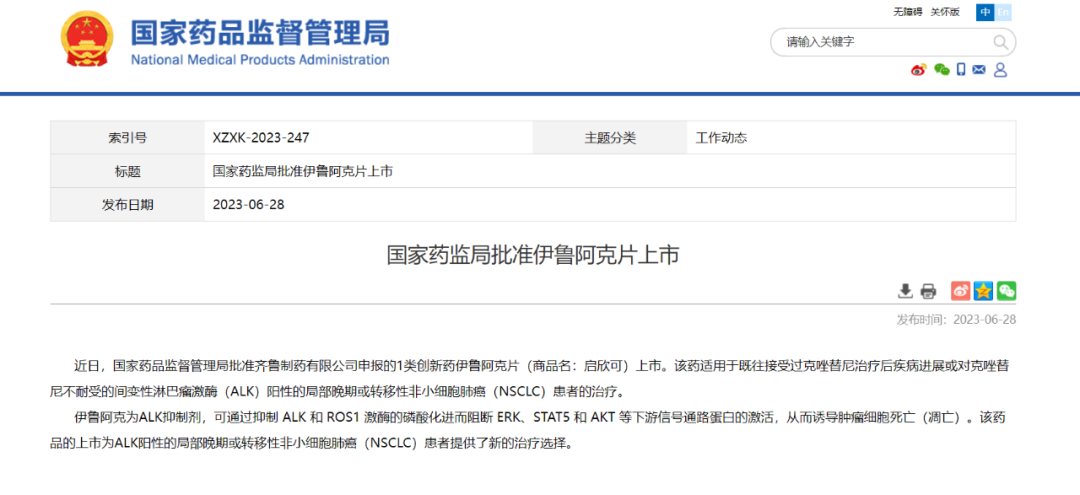Switch language to En (English)
Viewport: 1080px width, 495px height.
[x=1004, y=12]
